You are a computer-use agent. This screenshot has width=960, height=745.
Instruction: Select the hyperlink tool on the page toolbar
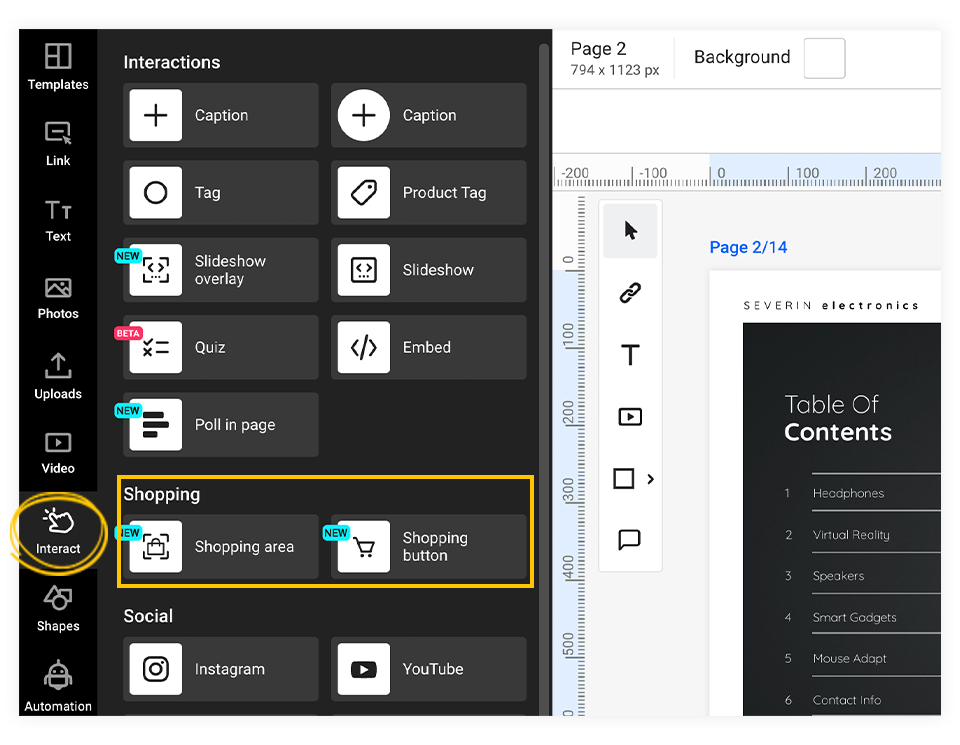click(630, 293)
